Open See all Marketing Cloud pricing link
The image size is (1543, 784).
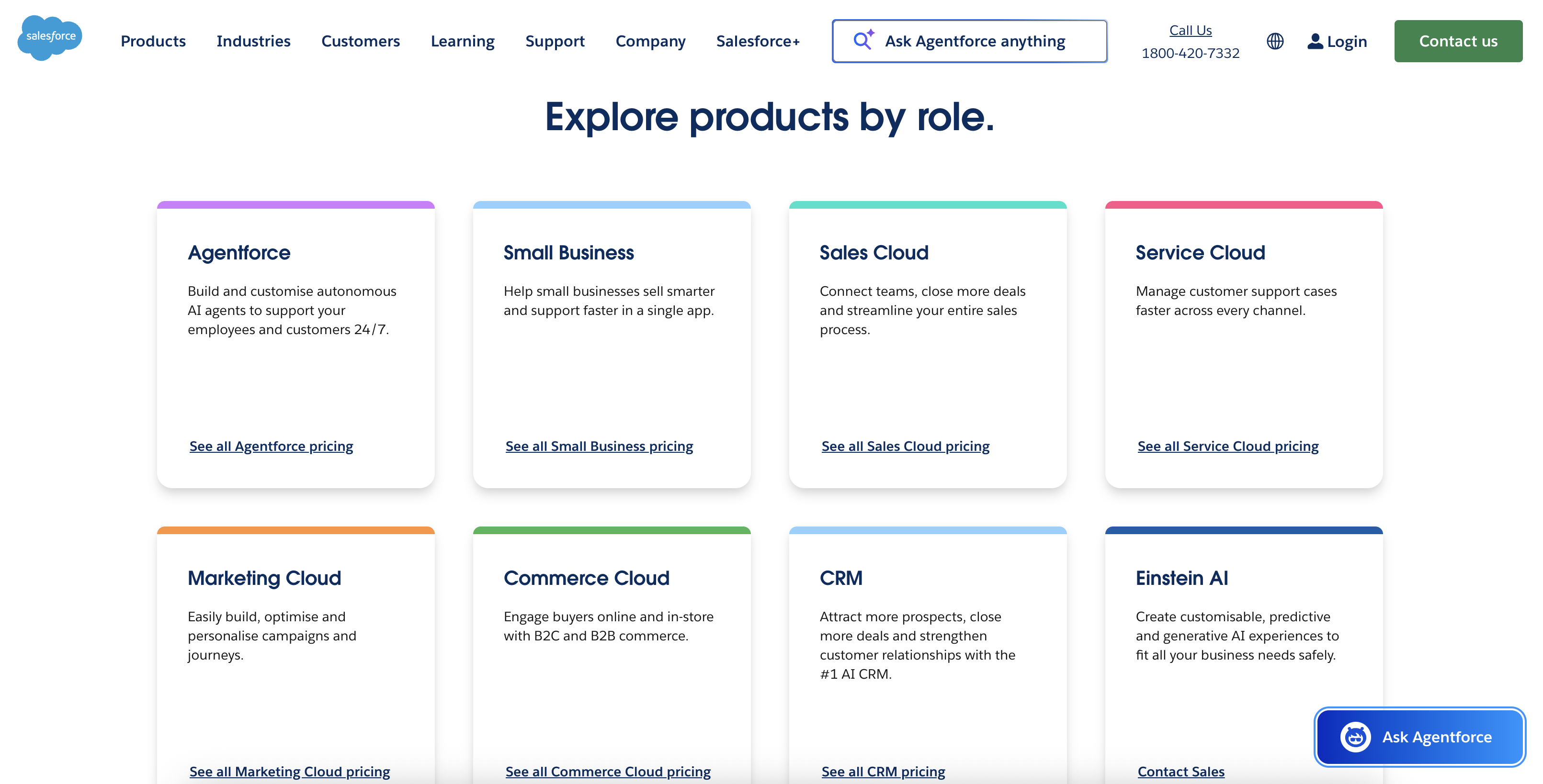289,772
